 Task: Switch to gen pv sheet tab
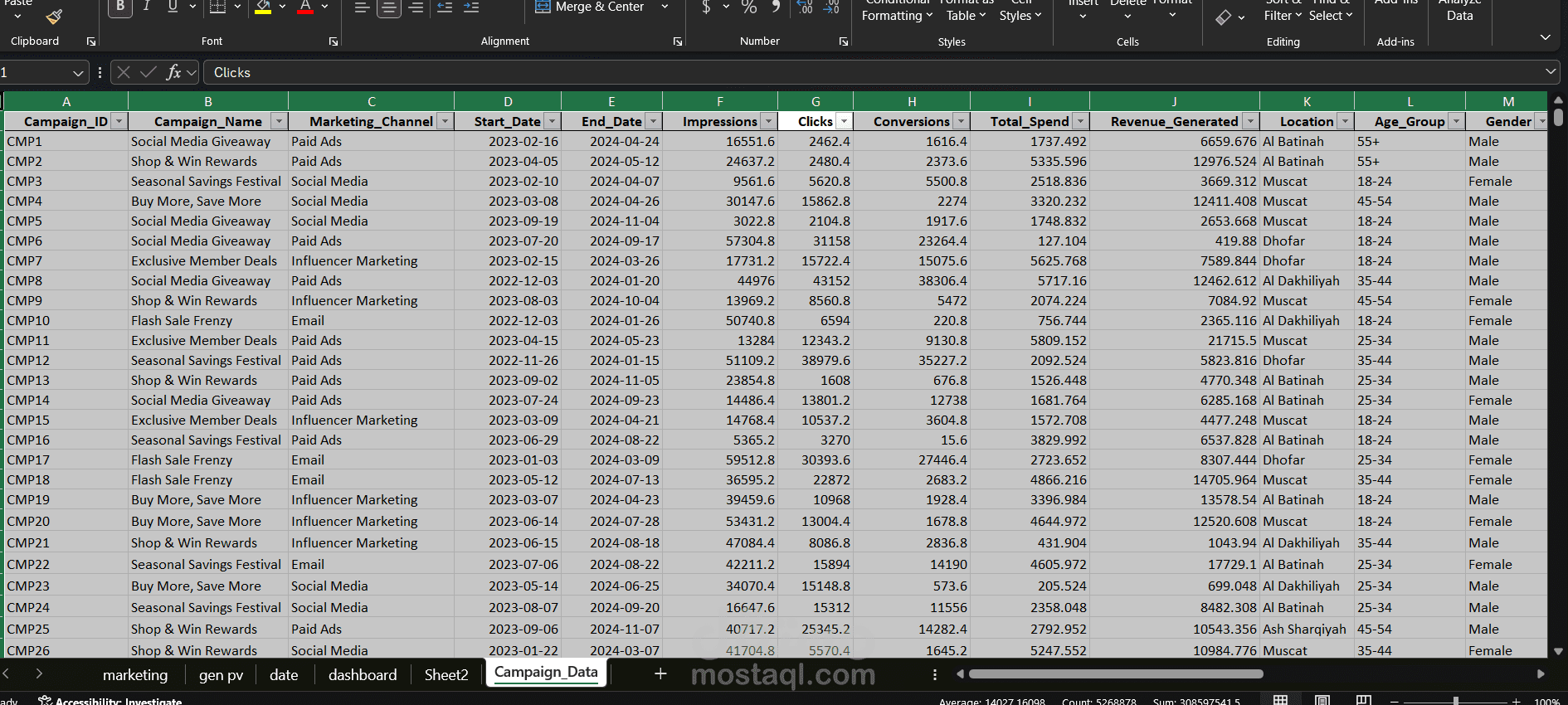pyautogui.click(x=221, y=675)
